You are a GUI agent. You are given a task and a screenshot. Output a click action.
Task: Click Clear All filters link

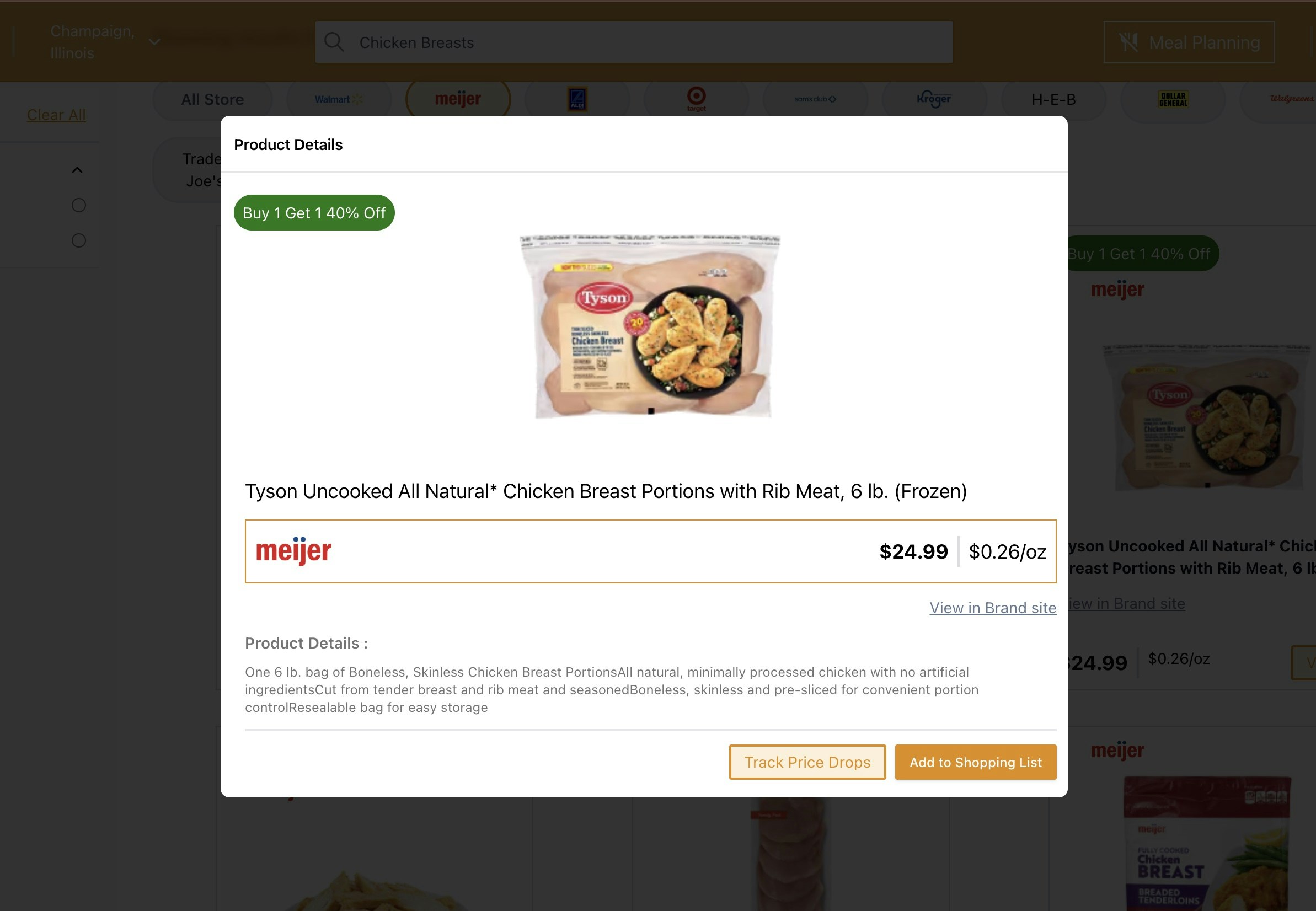(56, 115)
